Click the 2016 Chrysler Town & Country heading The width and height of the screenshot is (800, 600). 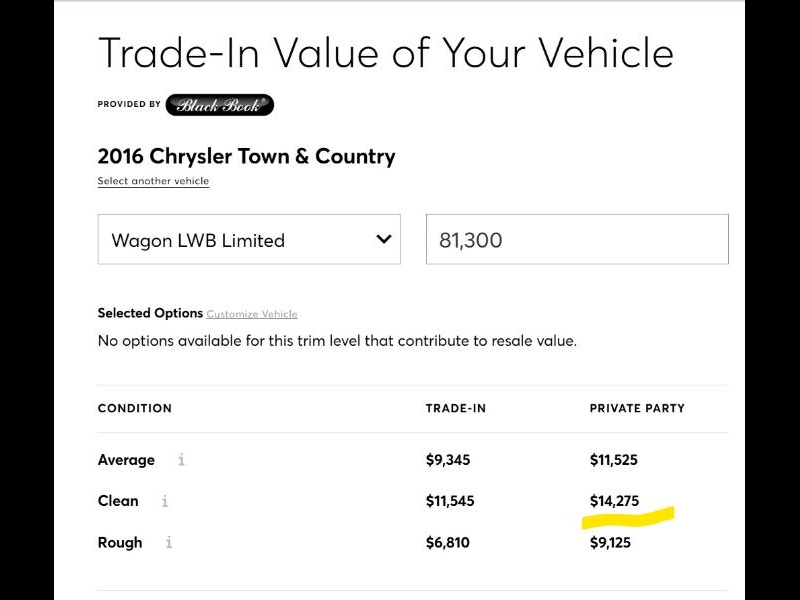click(x=246, y=156)
